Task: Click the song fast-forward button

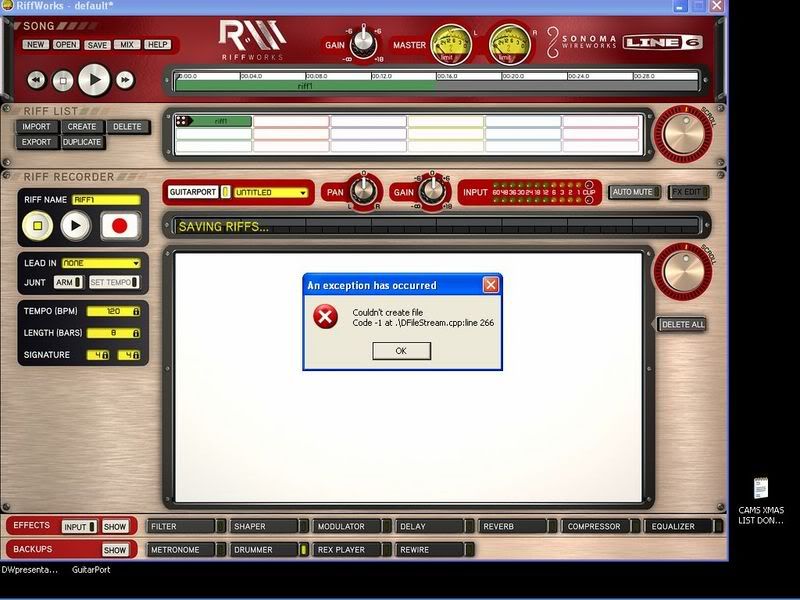Action: pos(125,79)
